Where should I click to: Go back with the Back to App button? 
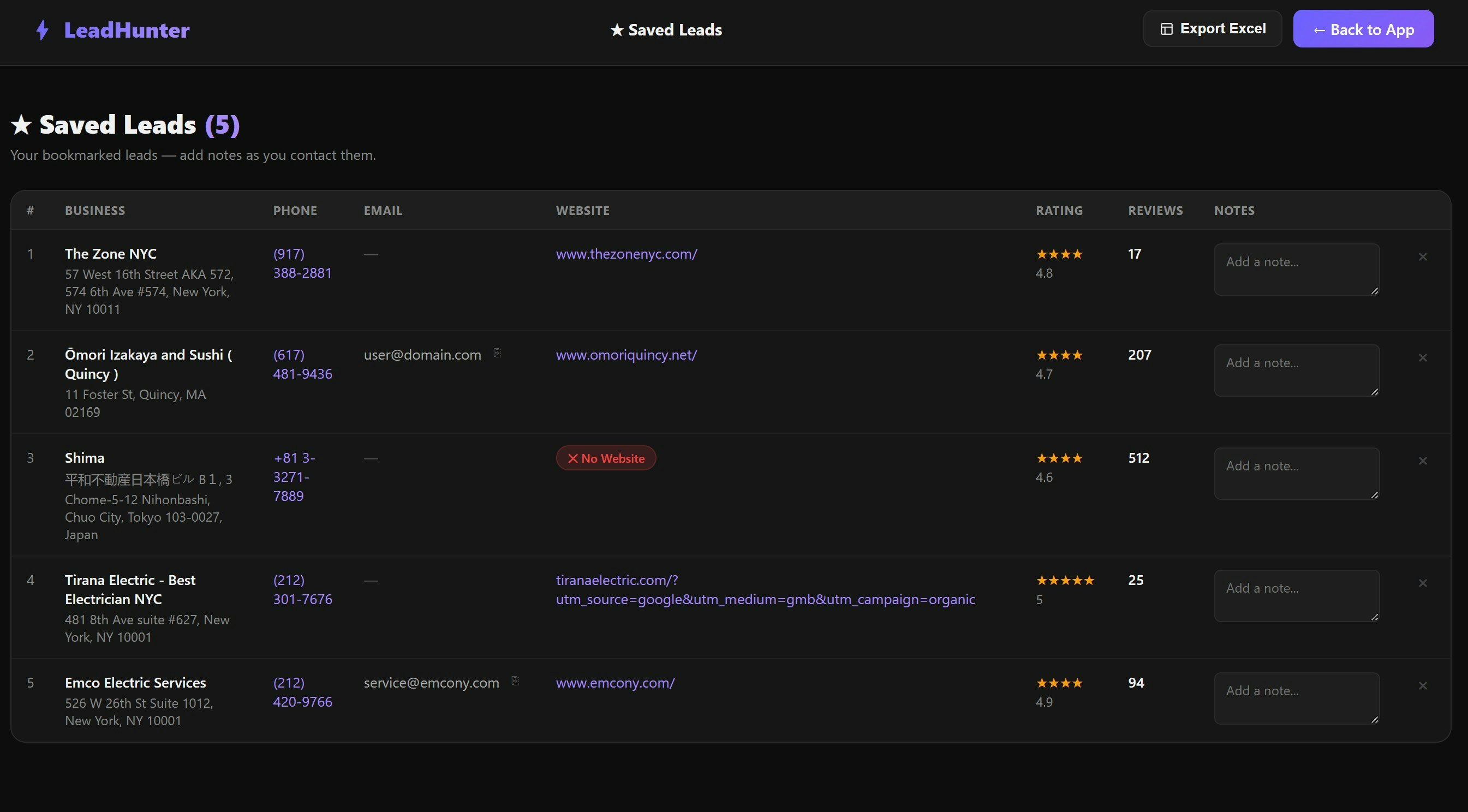[x=1363, y=29]
